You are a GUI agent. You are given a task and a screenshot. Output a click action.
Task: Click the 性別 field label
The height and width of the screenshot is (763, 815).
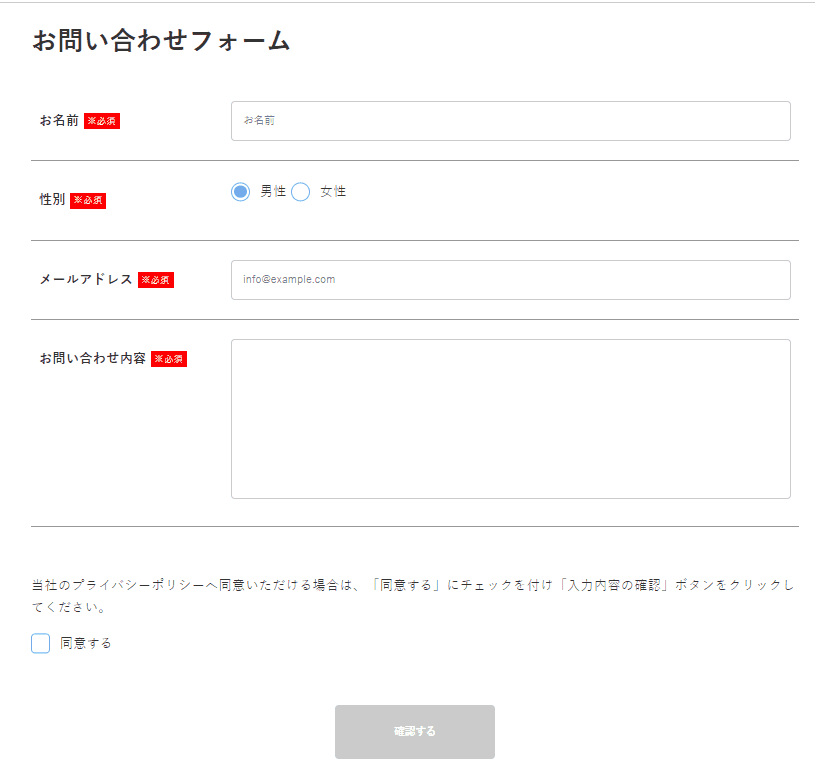[52, 200]
